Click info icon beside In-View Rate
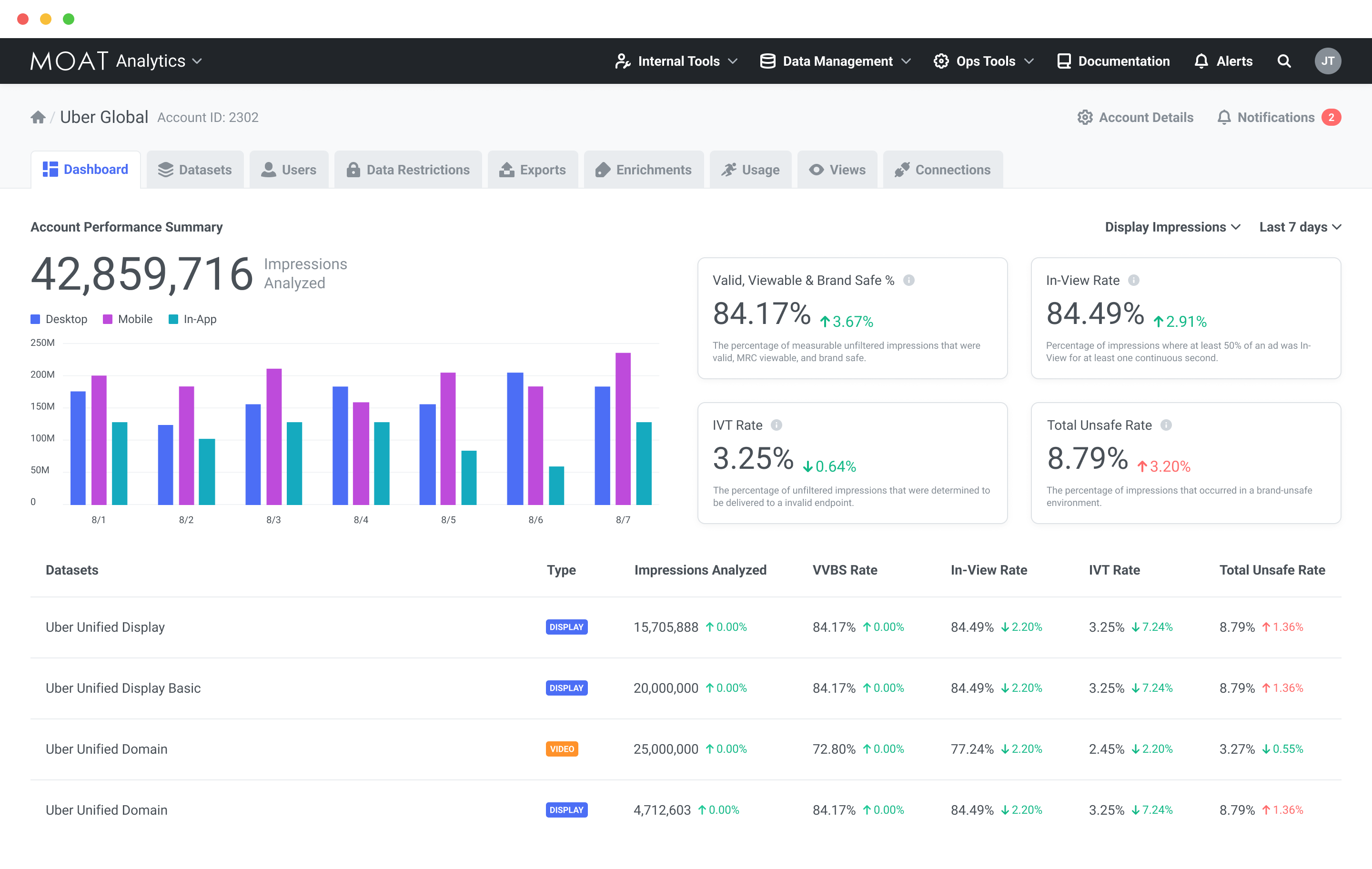 pos(1134,280)
